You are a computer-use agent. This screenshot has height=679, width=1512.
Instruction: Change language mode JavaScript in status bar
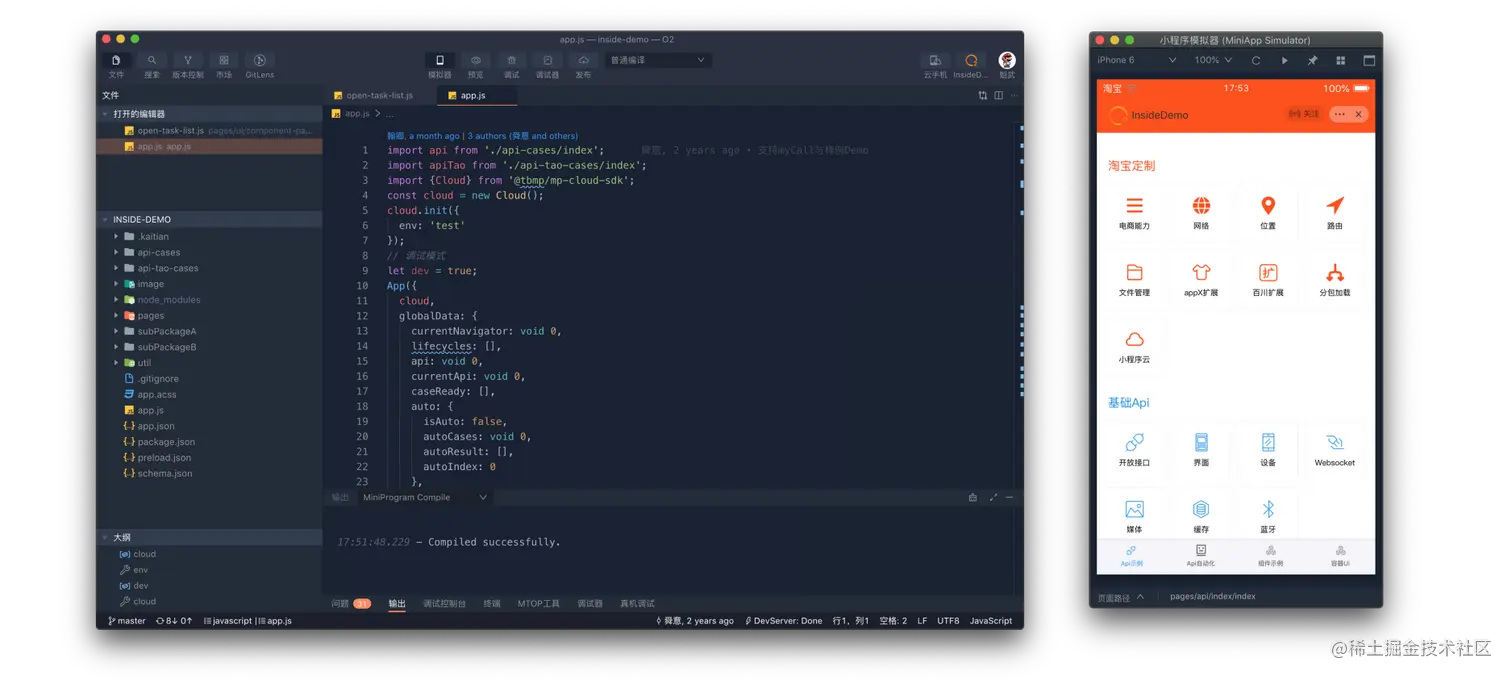(x=991, y=621)
